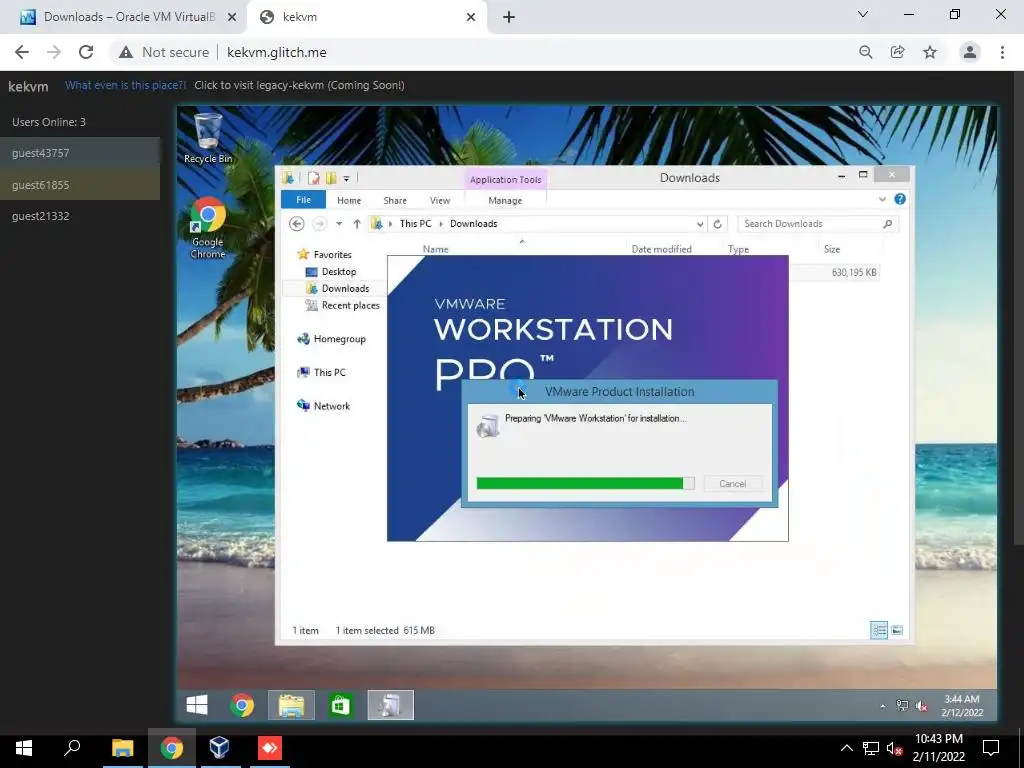The height and width of the screenshot is (768, 1024).
Task: Open the red app icon on host taskbar
Action: point(270,748)
